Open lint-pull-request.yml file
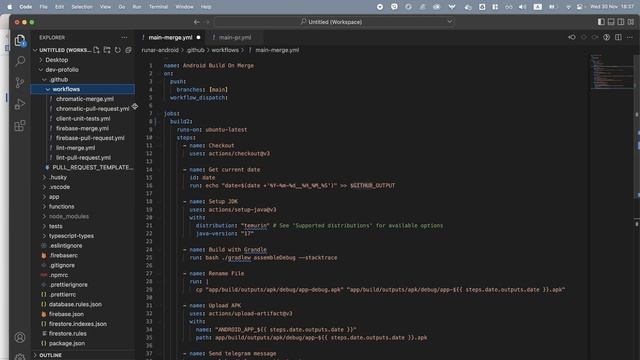This screenshot has width=640, height=360. point(83,158)
